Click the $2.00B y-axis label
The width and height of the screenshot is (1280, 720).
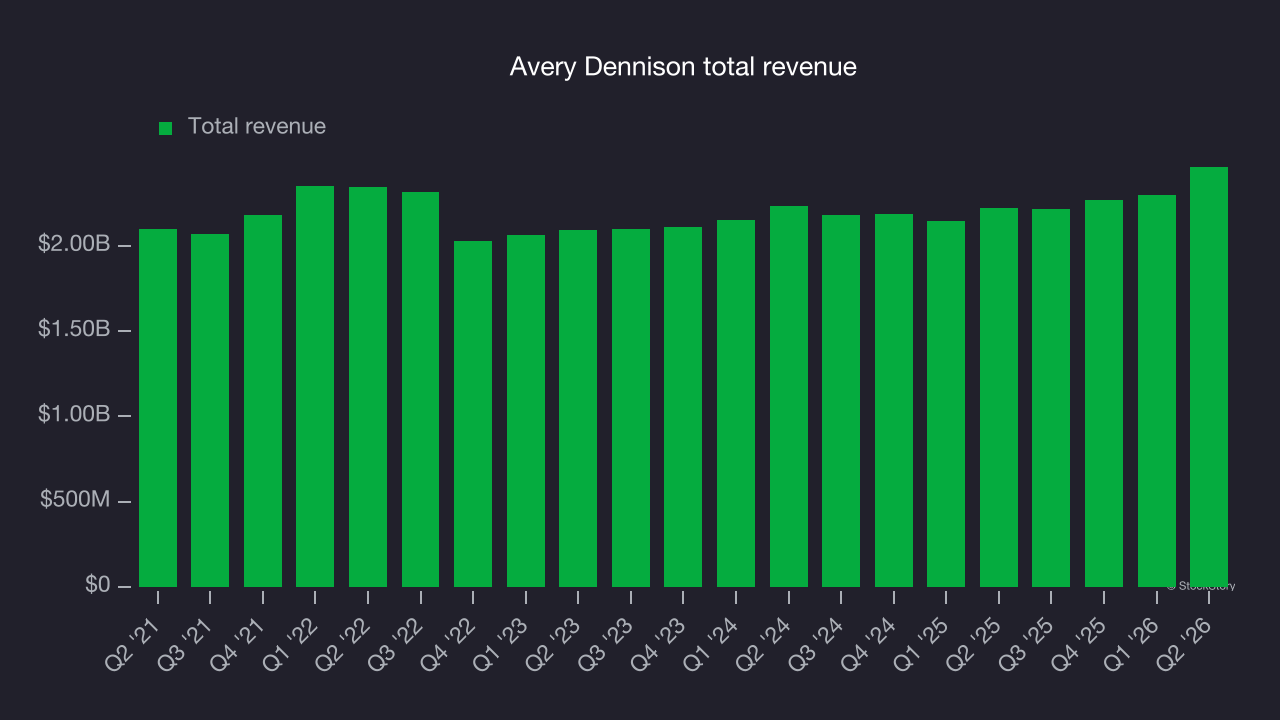74,245
